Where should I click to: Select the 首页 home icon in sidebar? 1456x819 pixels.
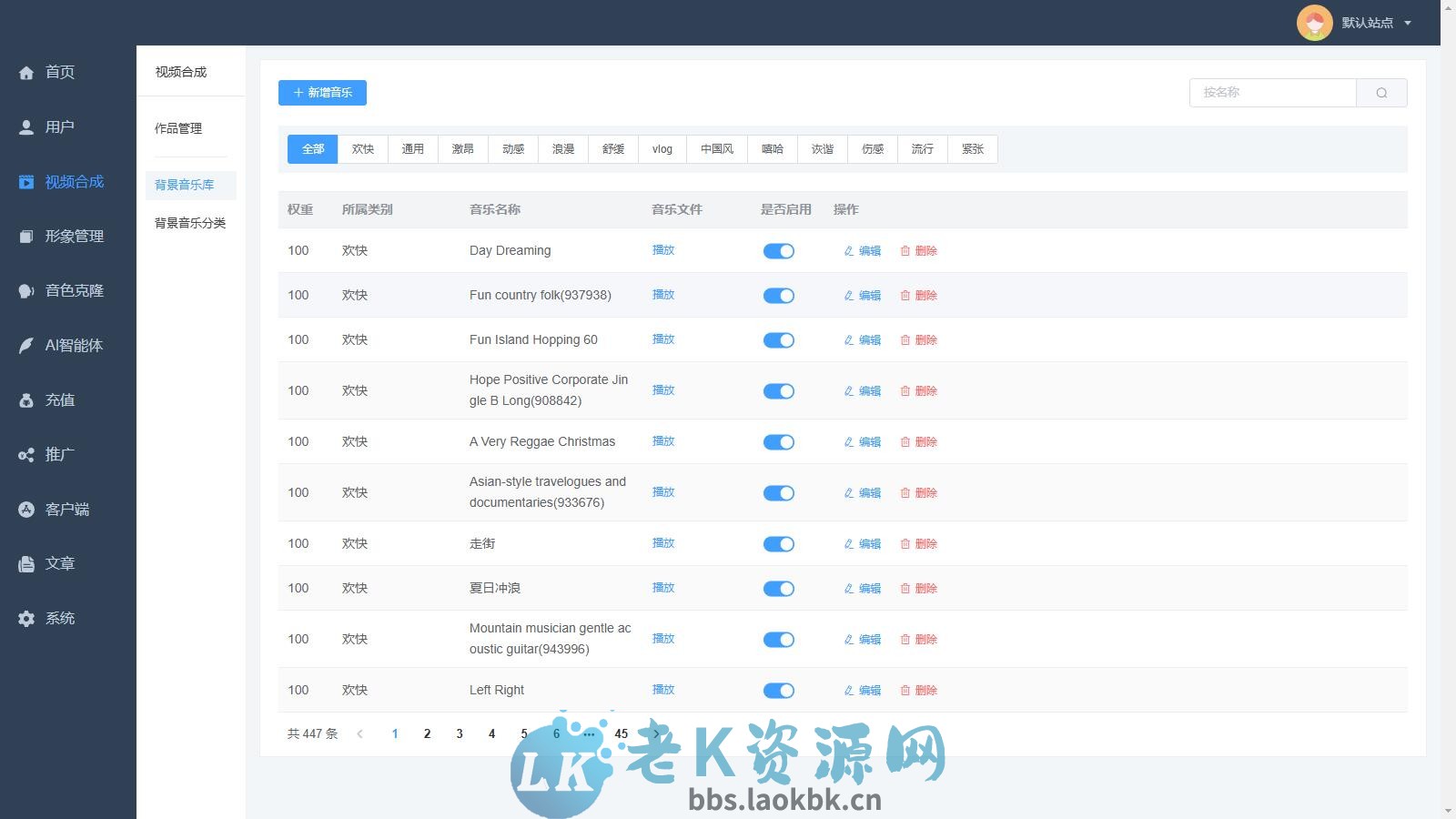click(25, 72)
